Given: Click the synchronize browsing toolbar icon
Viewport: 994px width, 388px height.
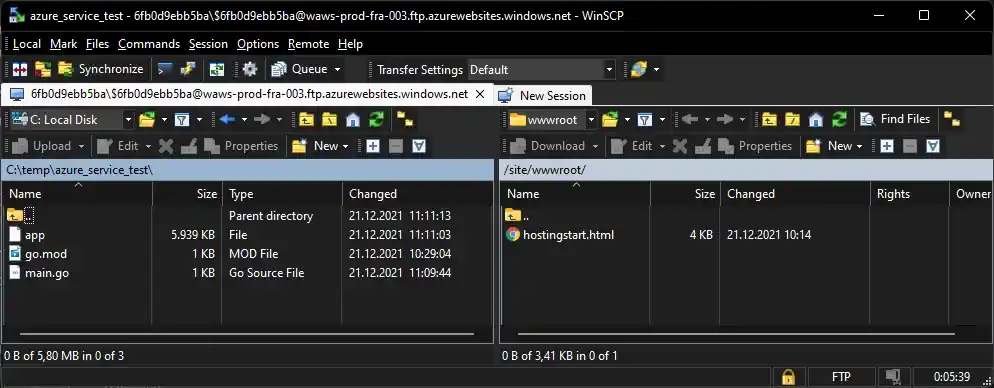Looking at the screenshot, I should click(x=217, y=69).
